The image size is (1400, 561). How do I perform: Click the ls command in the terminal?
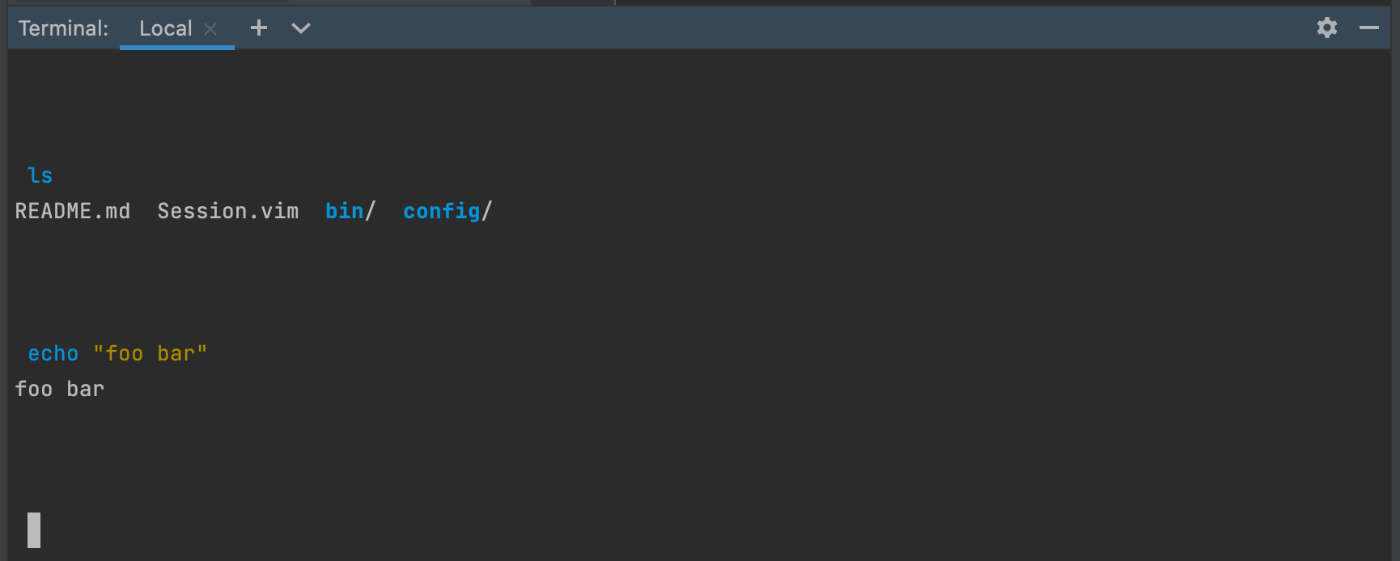[x=40, y=176]
